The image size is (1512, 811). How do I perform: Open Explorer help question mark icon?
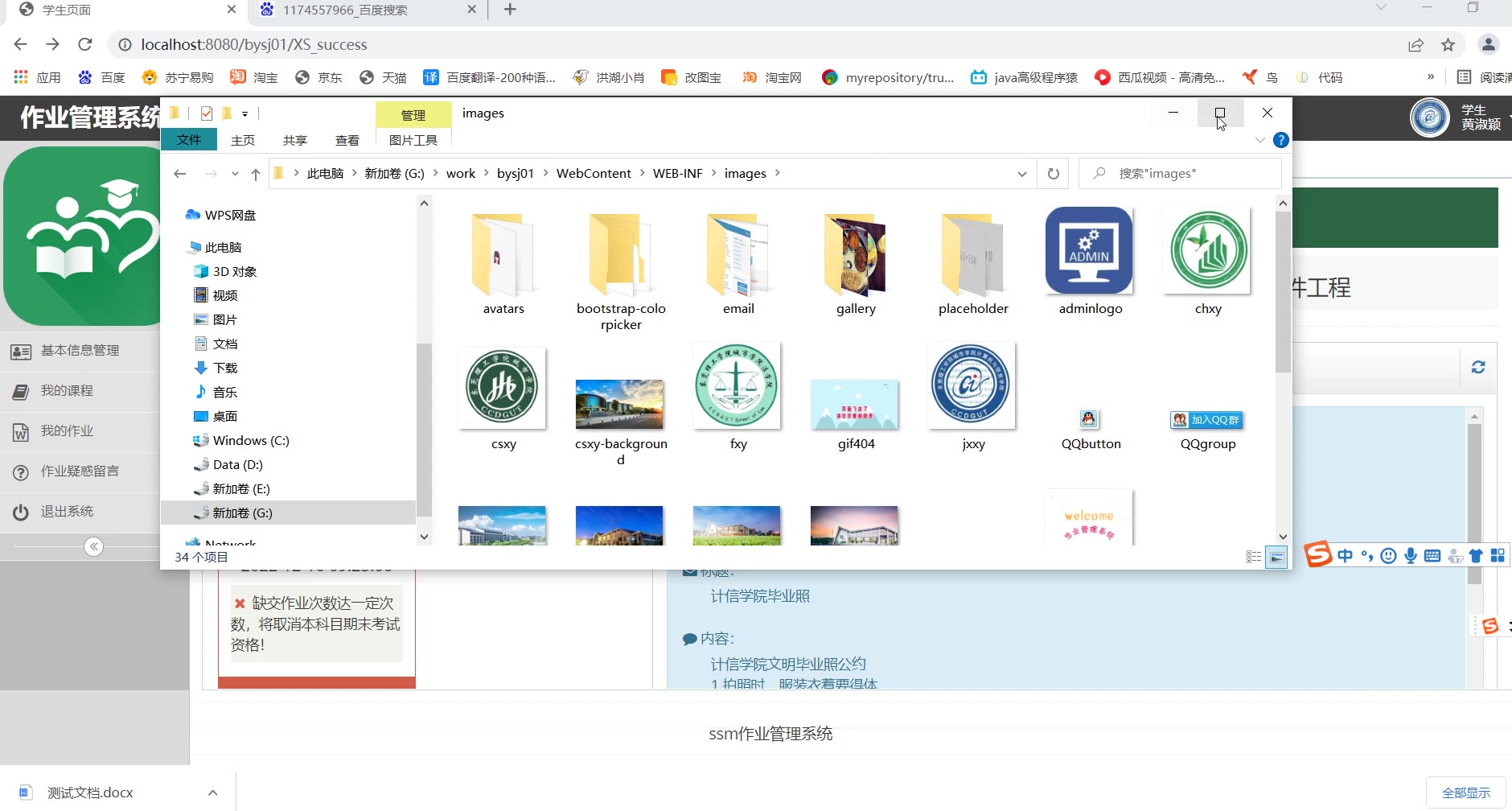(x=1281, y=140)
